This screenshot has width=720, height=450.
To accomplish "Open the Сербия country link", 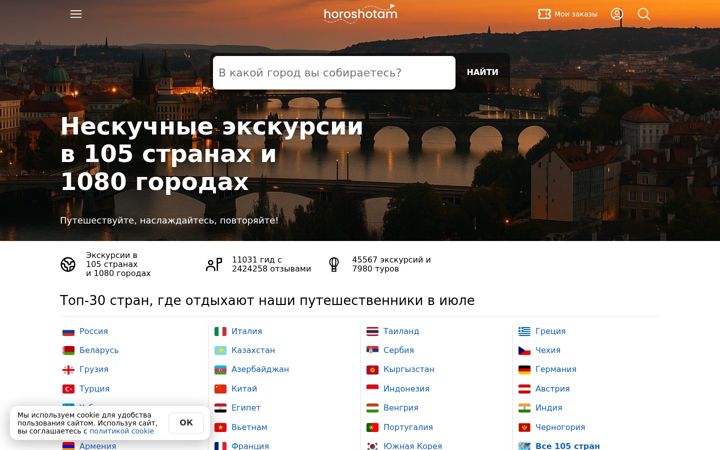I will (x=399, y=350).
